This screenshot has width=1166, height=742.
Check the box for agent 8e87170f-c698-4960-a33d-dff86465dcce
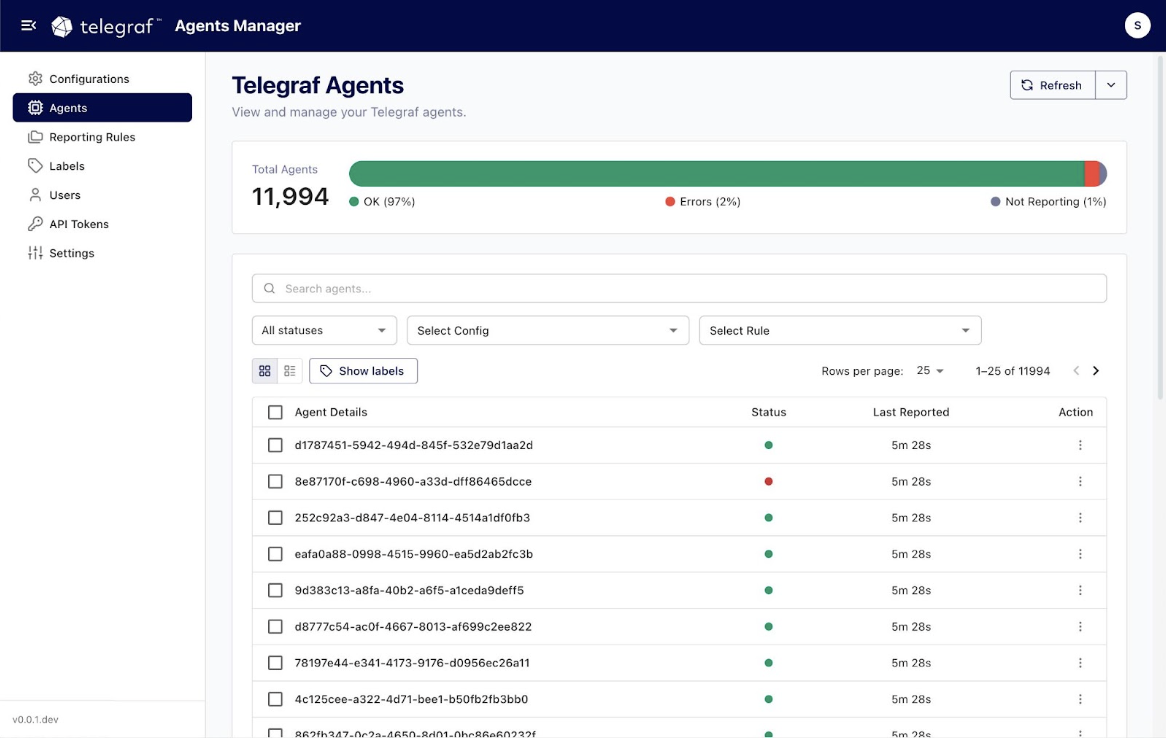[275, 482]
